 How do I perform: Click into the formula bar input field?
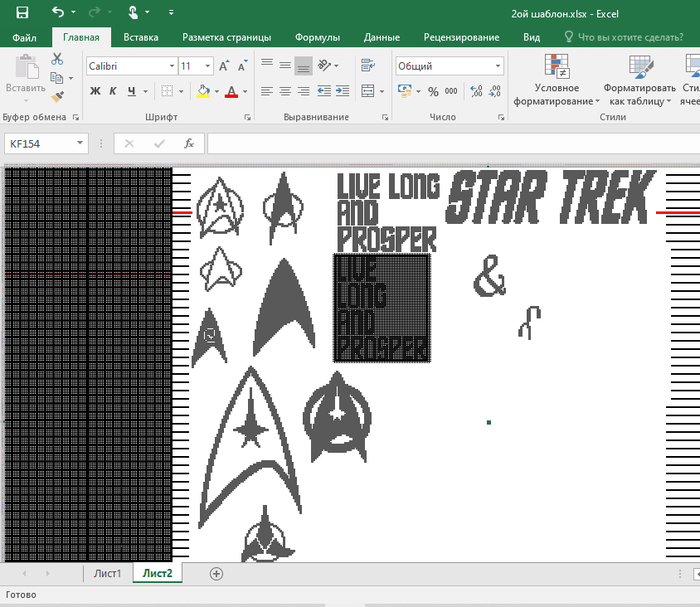pyautogui.click(x=450, y=144)
